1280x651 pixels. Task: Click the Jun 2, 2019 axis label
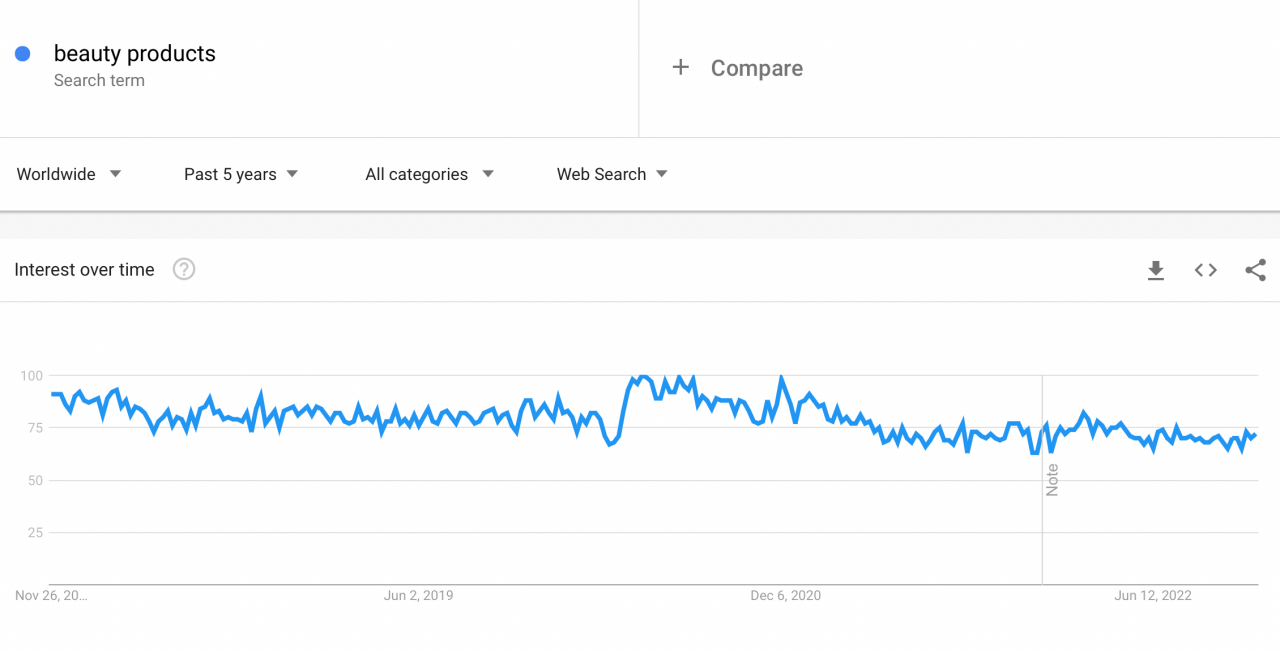tap(418, 596)
